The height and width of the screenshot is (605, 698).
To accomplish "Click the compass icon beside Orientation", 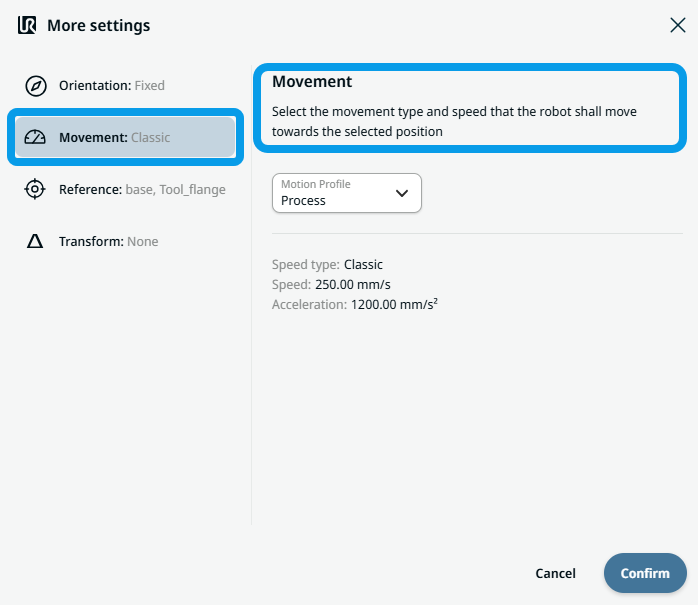I will coord(35,86).
